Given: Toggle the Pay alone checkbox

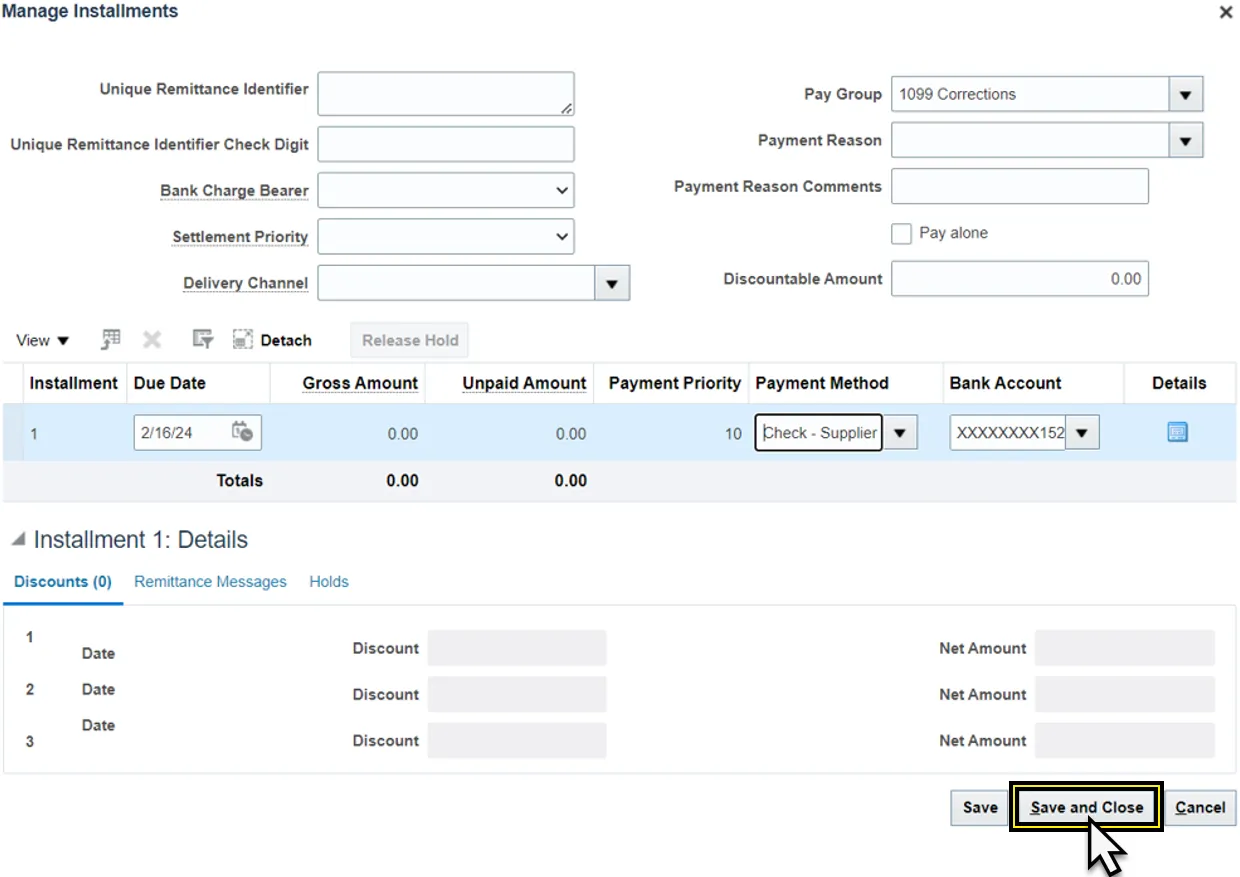Looking at the screenshot, I should click(901, 233).
